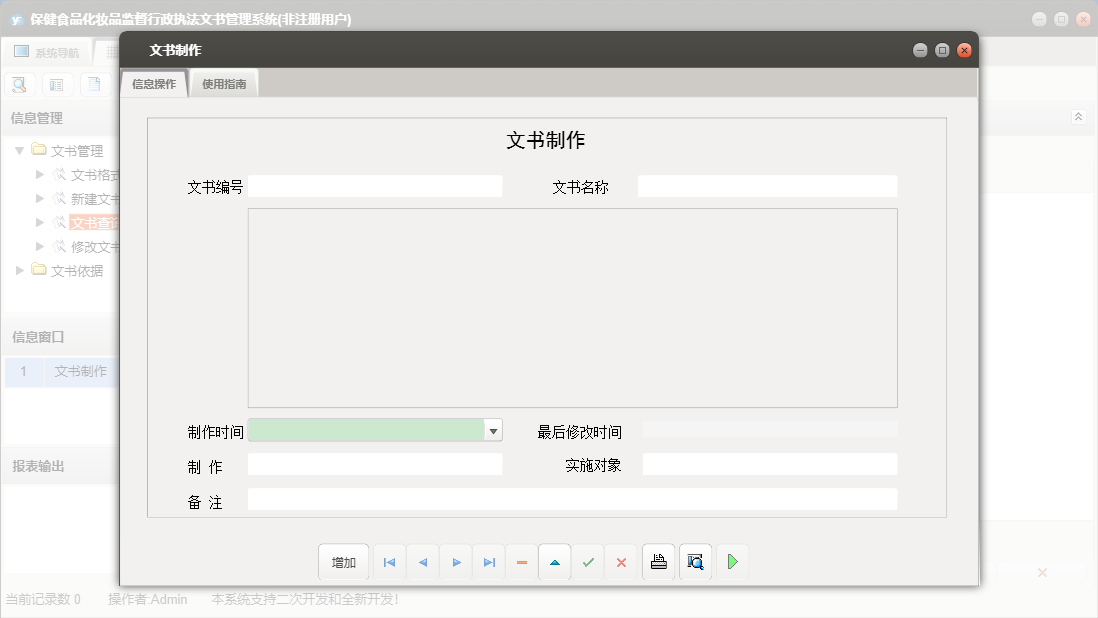The width and height of the screenshot is (1098, 618).
Task: Open the 制作时间 date dropdown
Action: 493,430
